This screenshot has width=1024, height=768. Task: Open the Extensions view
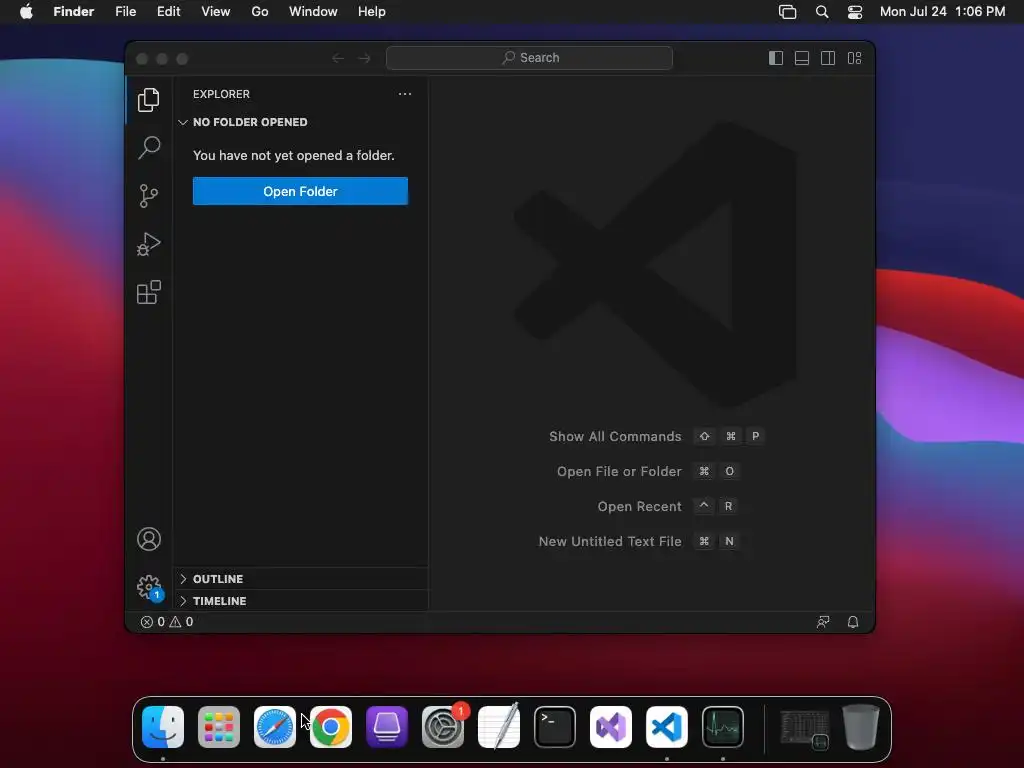(149, 292)
